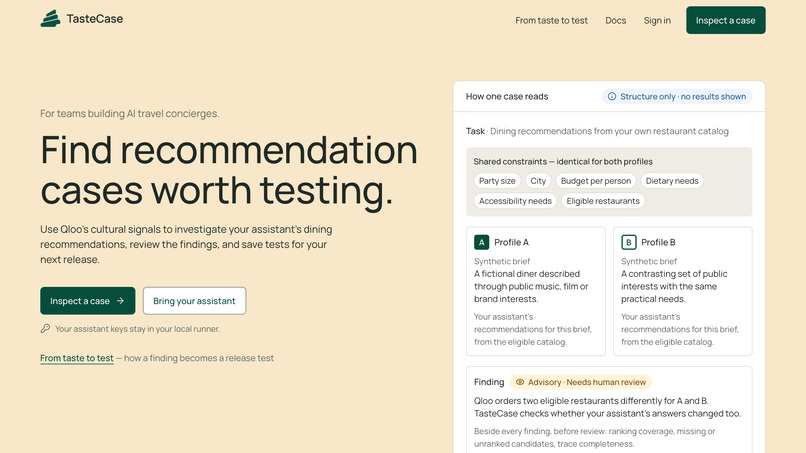
Task: Click the info icon in Structure only badge
Action: 612,96
